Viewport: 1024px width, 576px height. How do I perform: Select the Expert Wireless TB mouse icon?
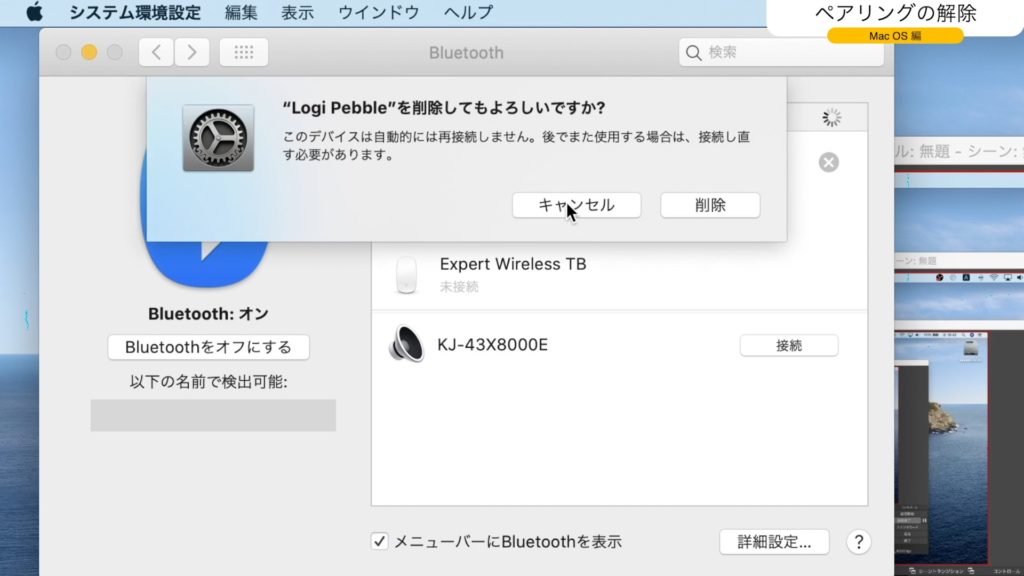tap(406, 274)
